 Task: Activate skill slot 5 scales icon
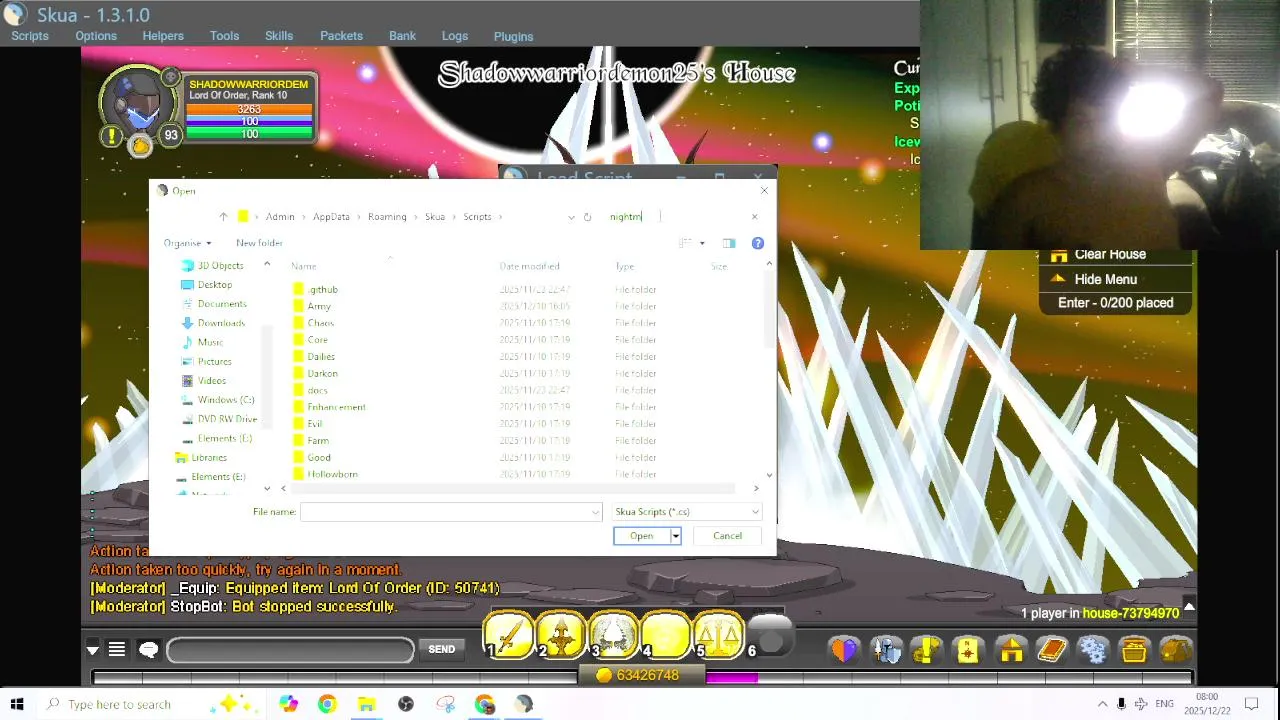719,636
